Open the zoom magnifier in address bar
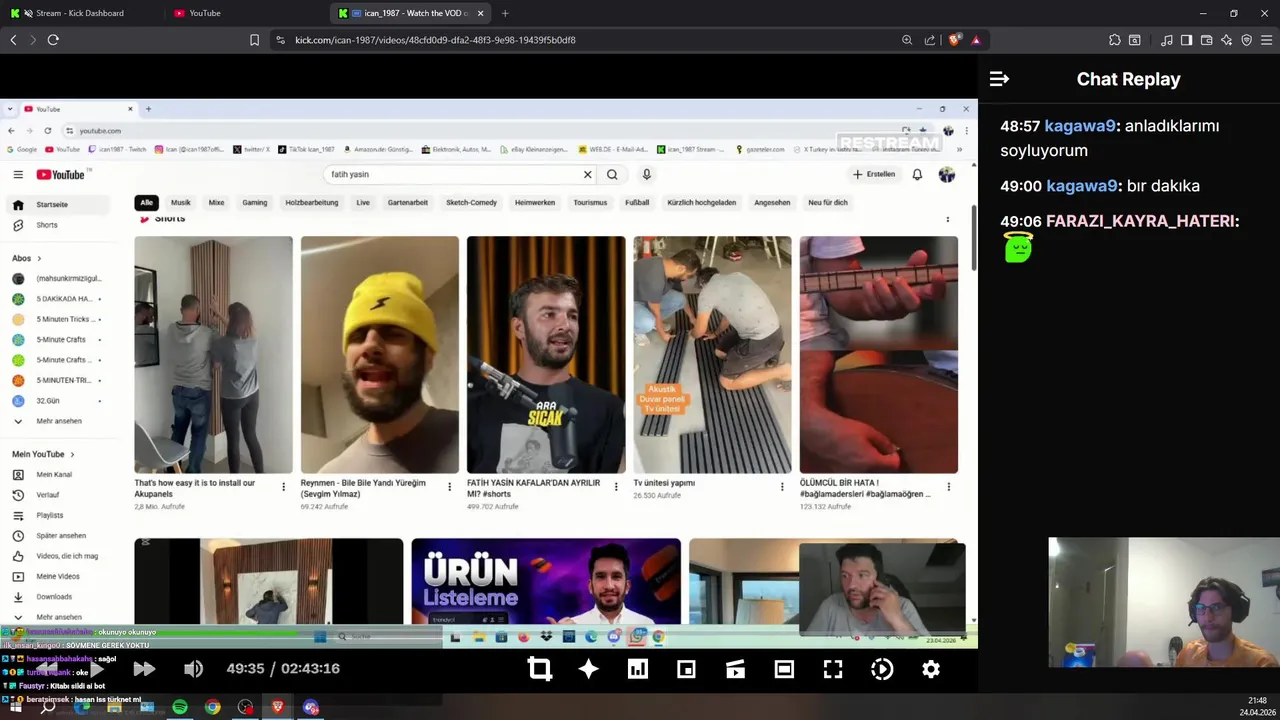Screen dimensions: 1280x720 pos(907,40)
